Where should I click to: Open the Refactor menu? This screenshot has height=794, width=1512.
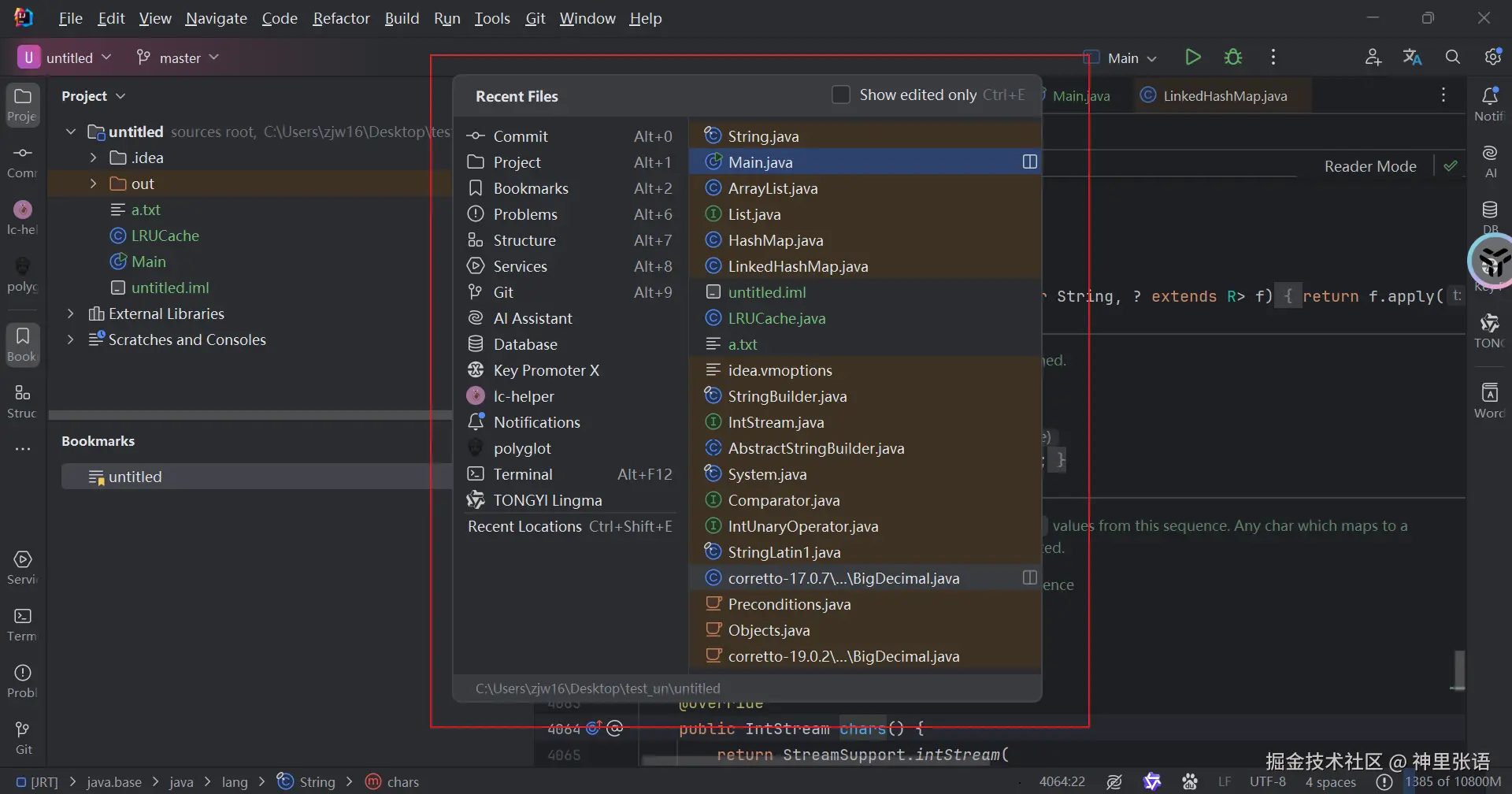click(x=341, y=18)
